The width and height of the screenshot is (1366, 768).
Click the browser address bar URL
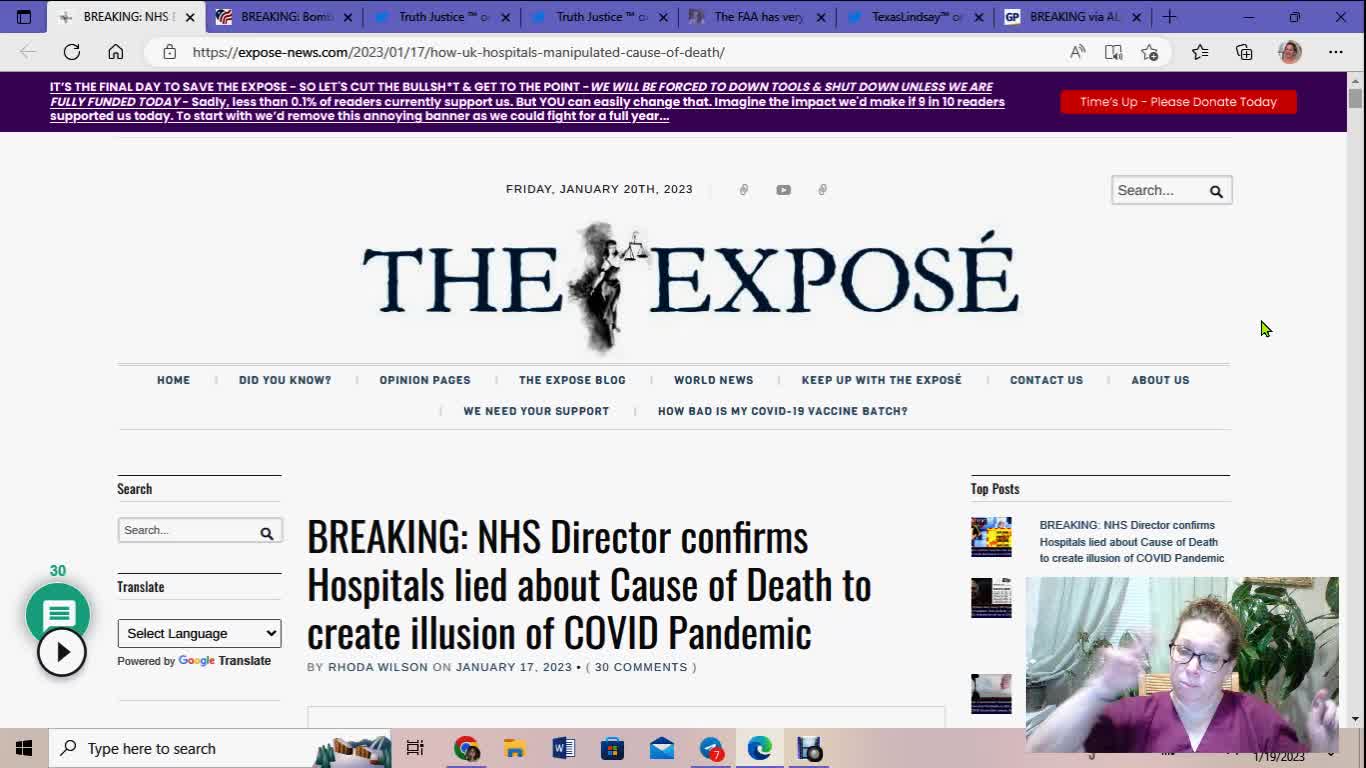point(458,52)
